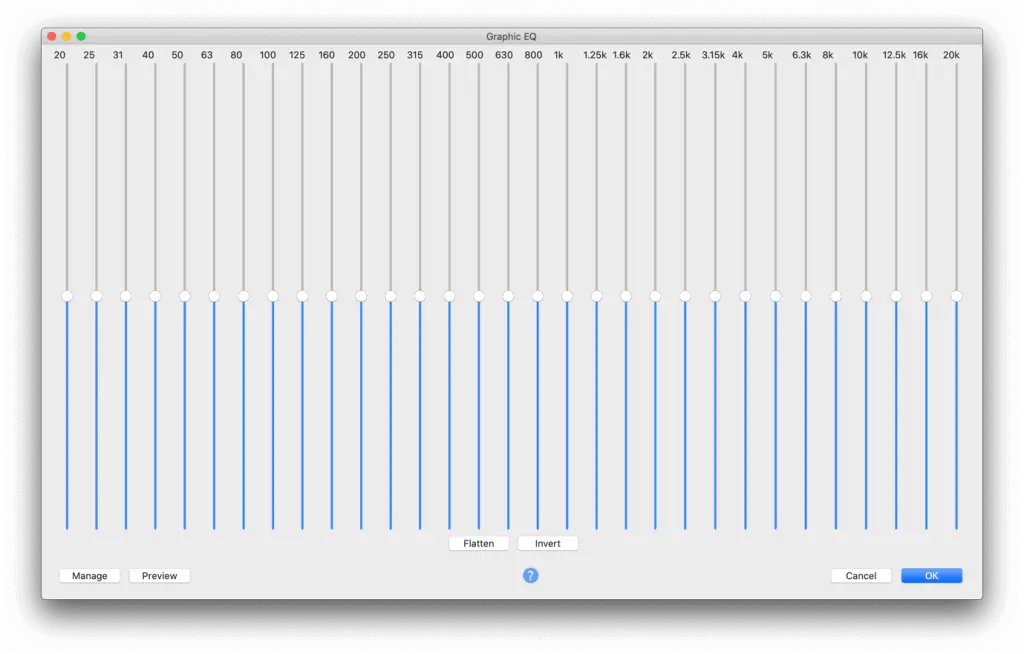Viewport: 1024px width, 654px height.
Task: Click the 16k slider handle
Action: 926,297
